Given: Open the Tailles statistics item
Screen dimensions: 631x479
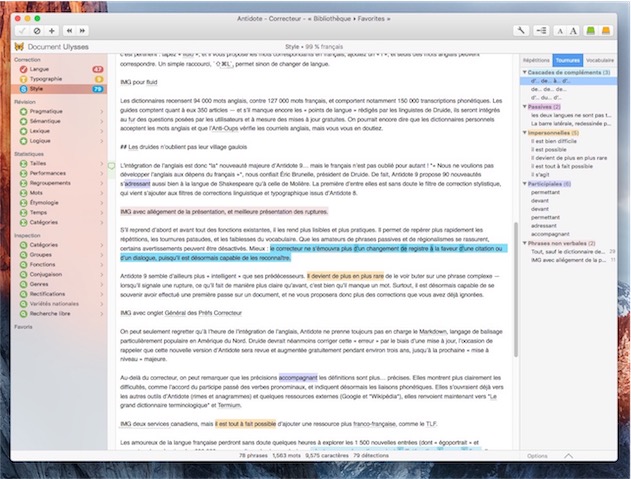Looking at the screenshot, I should click(60, 163).
